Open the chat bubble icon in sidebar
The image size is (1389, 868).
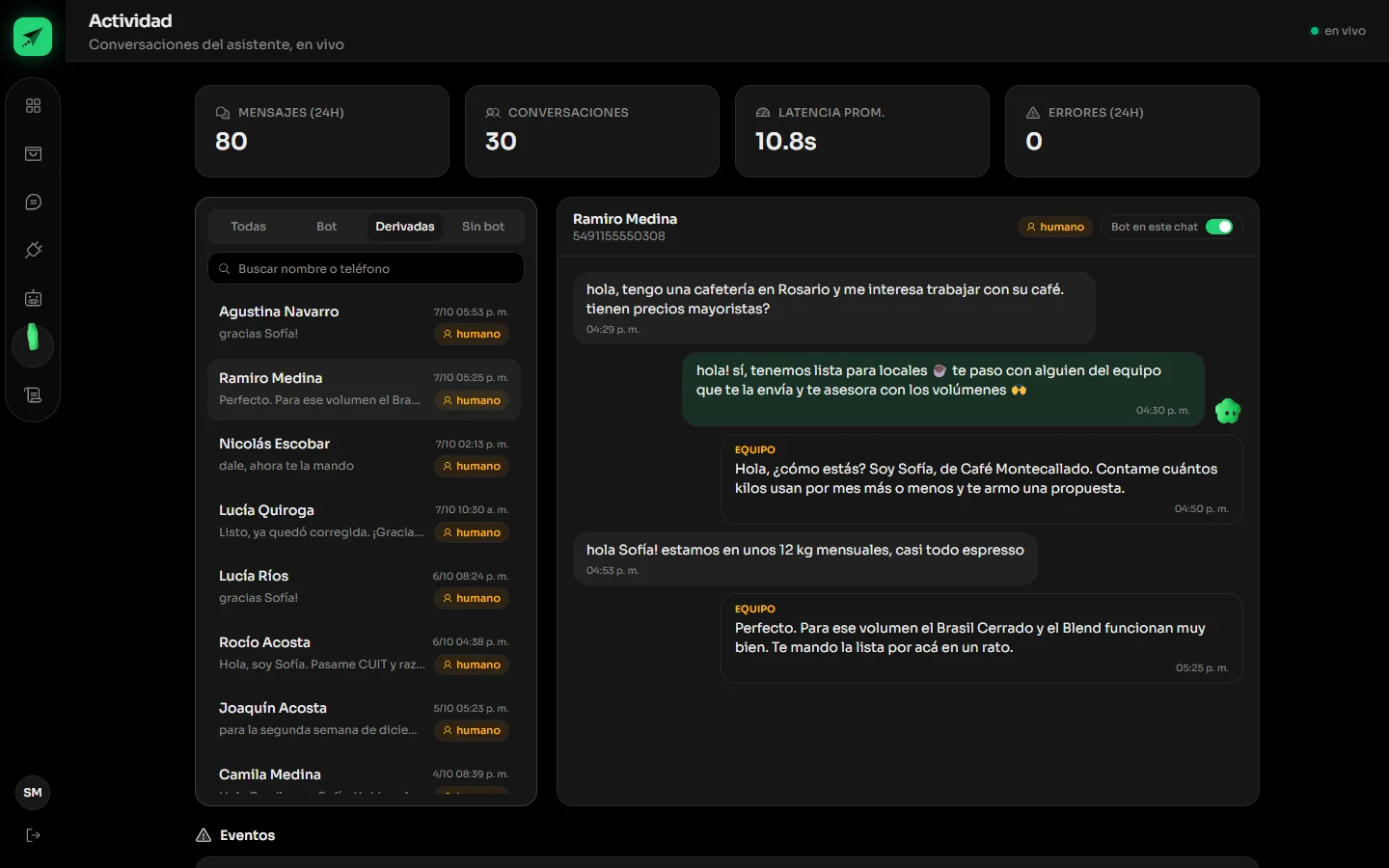pos(33,202)
